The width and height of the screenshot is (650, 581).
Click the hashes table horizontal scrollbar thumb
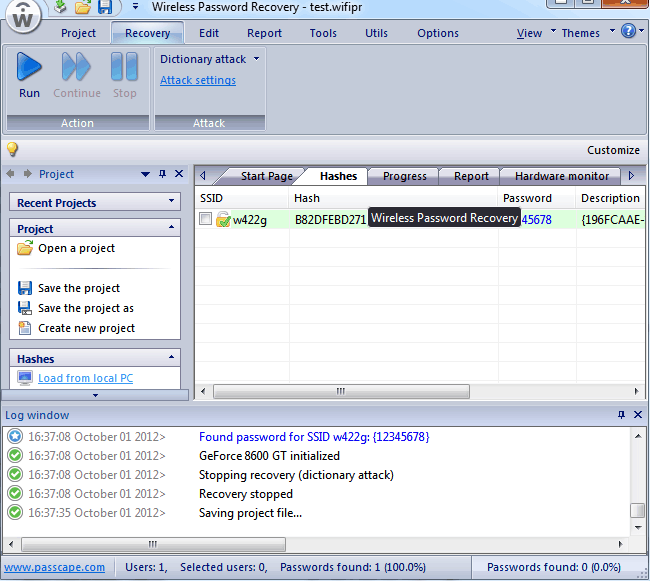click(341, 391)
